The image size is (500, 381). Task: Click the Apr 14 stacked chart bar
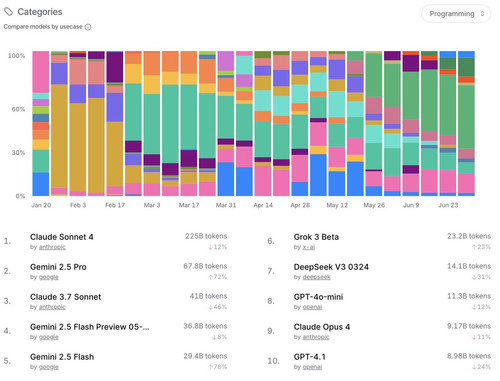click(263, 123)
